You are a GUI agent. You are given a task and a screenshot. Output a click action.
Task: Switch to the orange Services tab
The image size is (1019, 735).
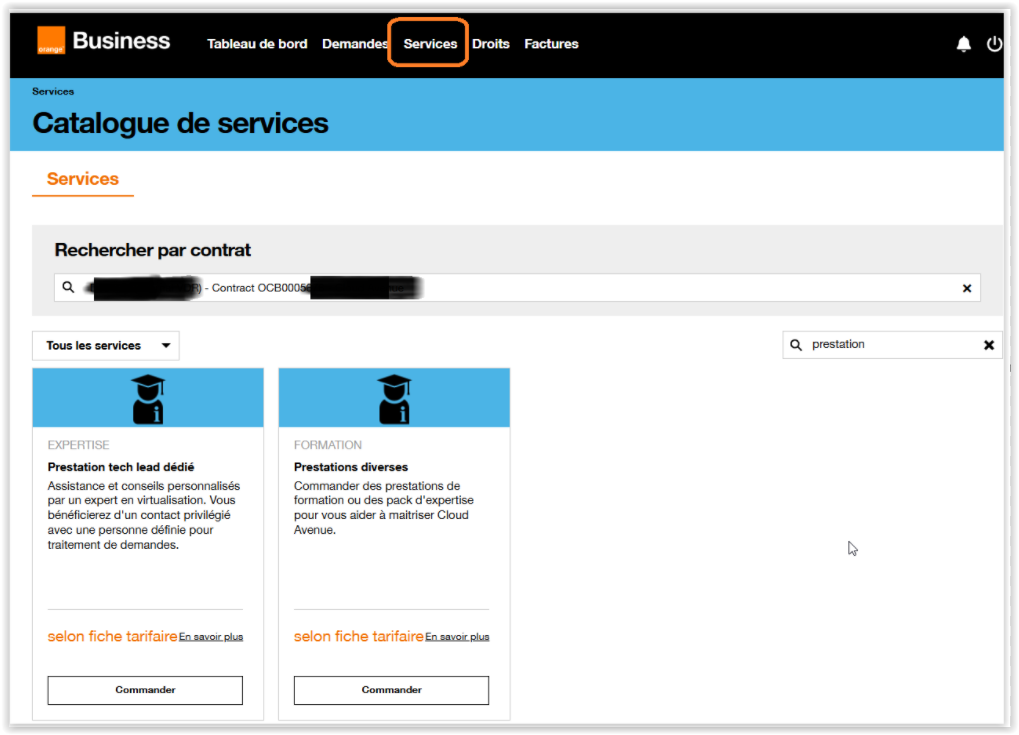click(83, 179)
